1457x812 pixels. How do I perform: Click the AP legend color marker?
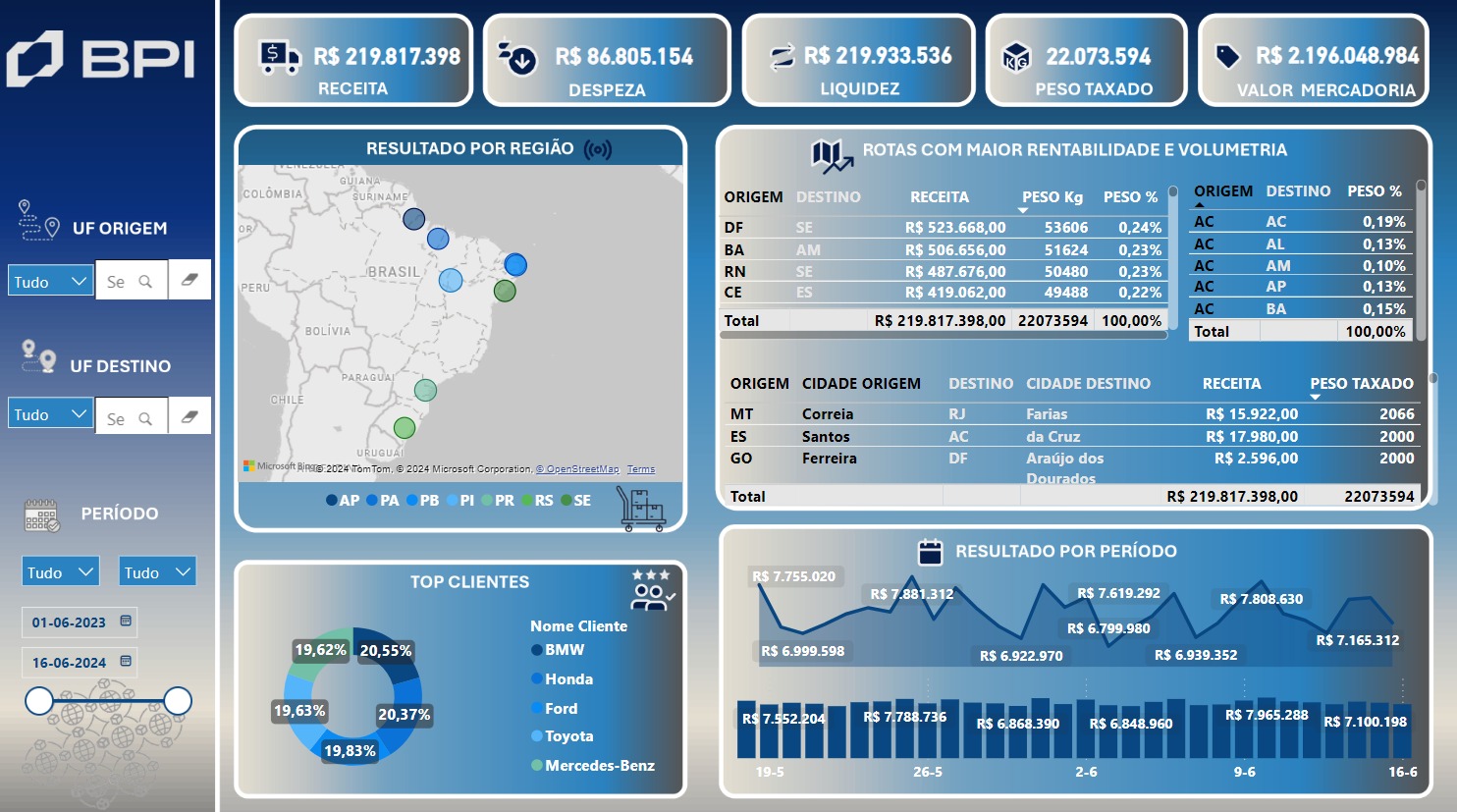(x=332, y=501)
